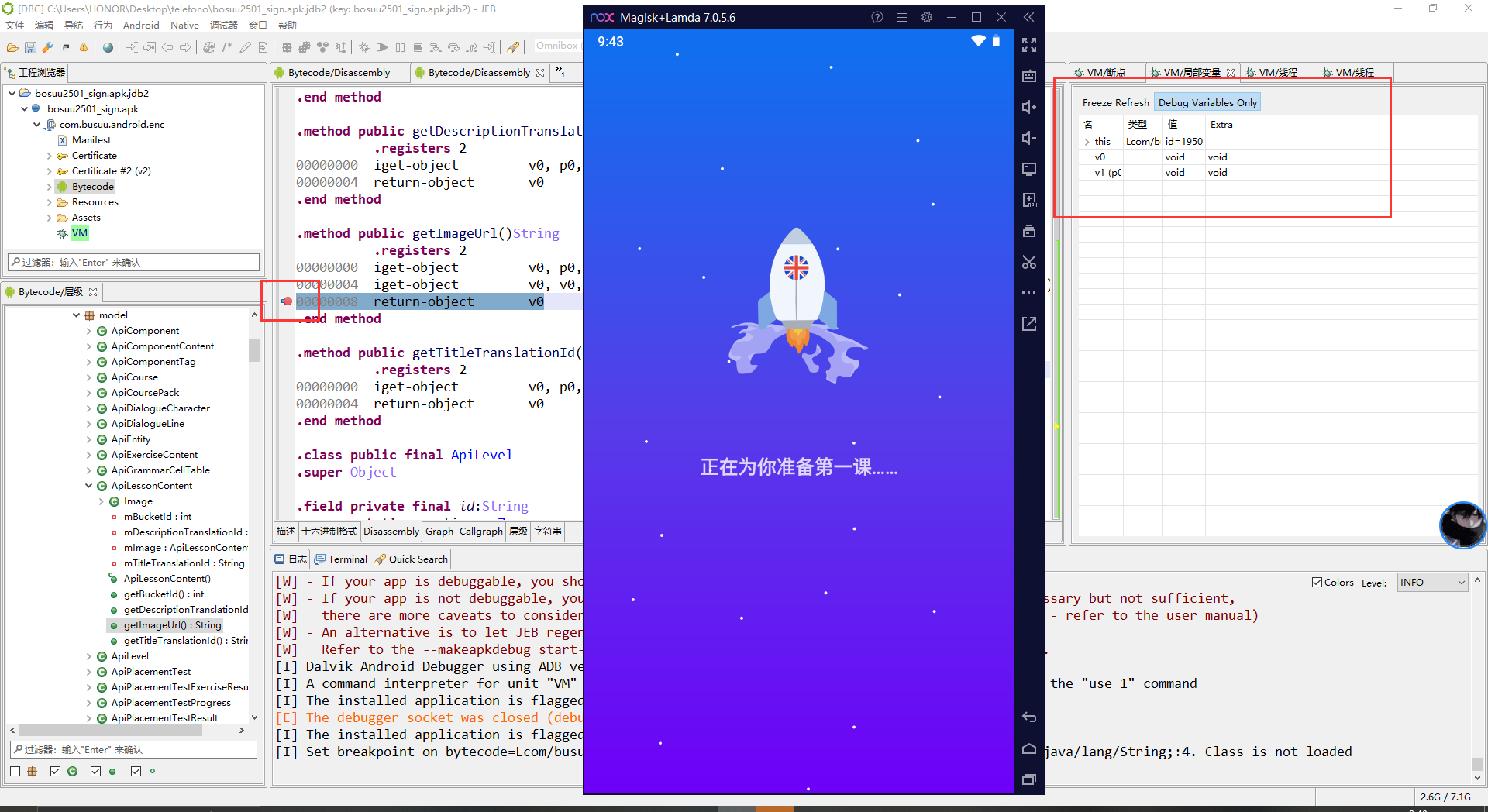Image resolution: width=1488 pixels, height=812 pixels.
Task: Click the step into debugger icon
Action: coord(436,48)
